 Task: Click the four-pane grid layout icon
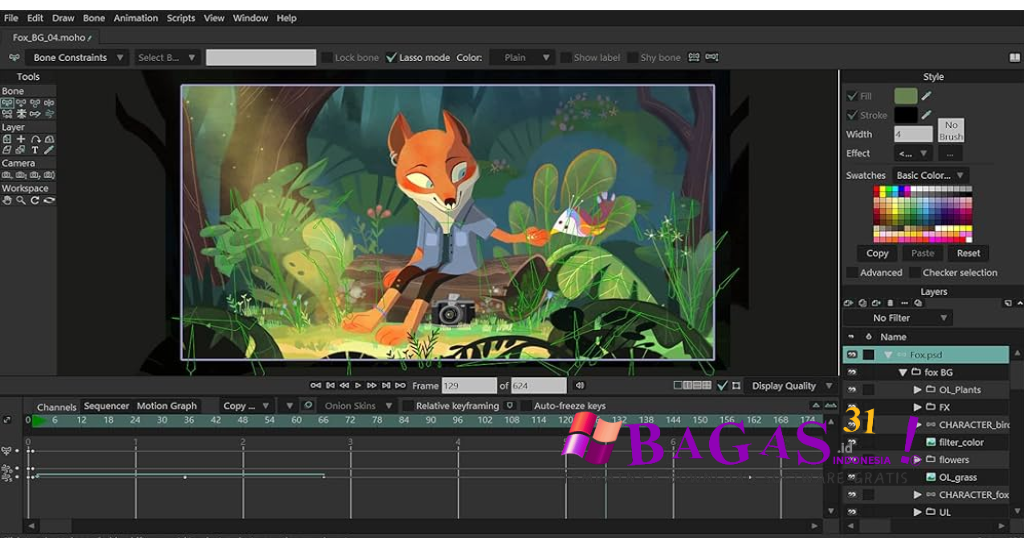tap(706, 386)
